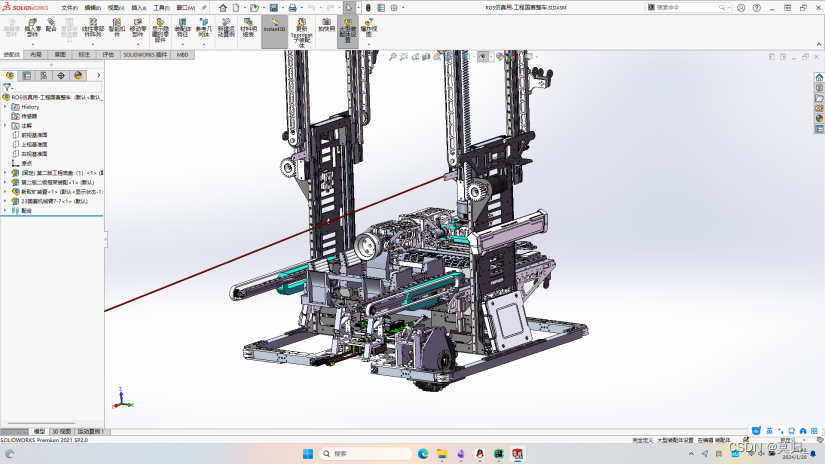
Task: Switch to the FeatureManager design tree tab
Action: point(9,76)
